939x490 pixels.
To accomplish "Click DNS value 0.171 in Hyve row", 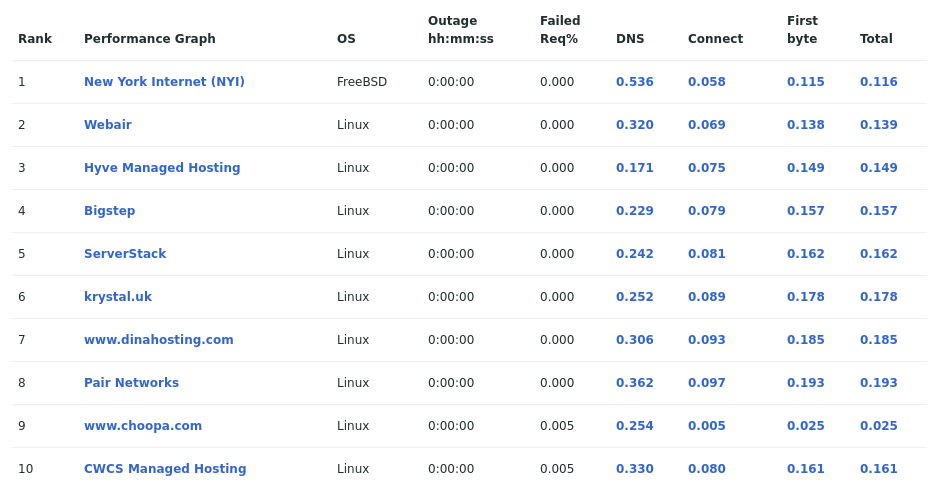I will pos(635,168).
